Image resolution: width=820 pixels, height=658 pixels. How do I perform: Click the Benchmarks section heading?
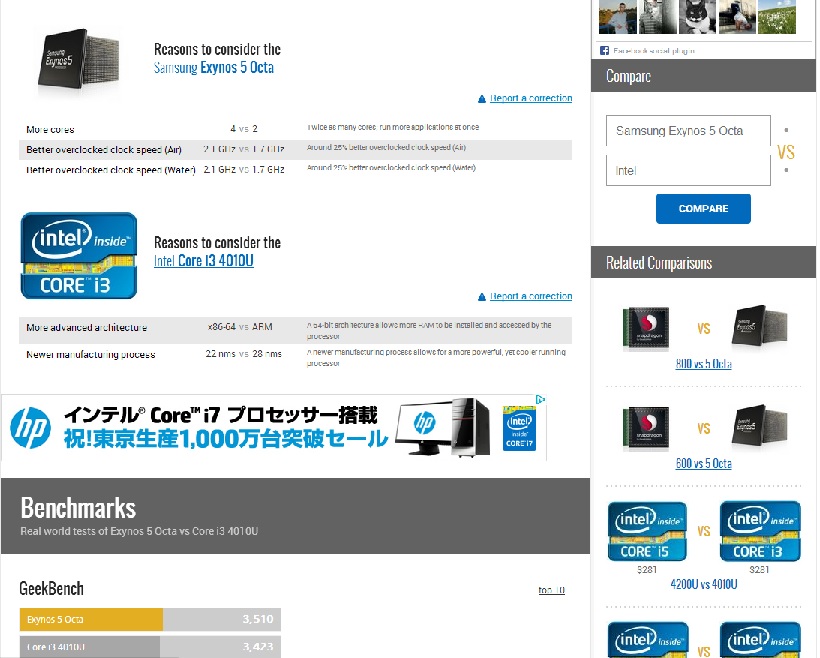coord(78,508)
